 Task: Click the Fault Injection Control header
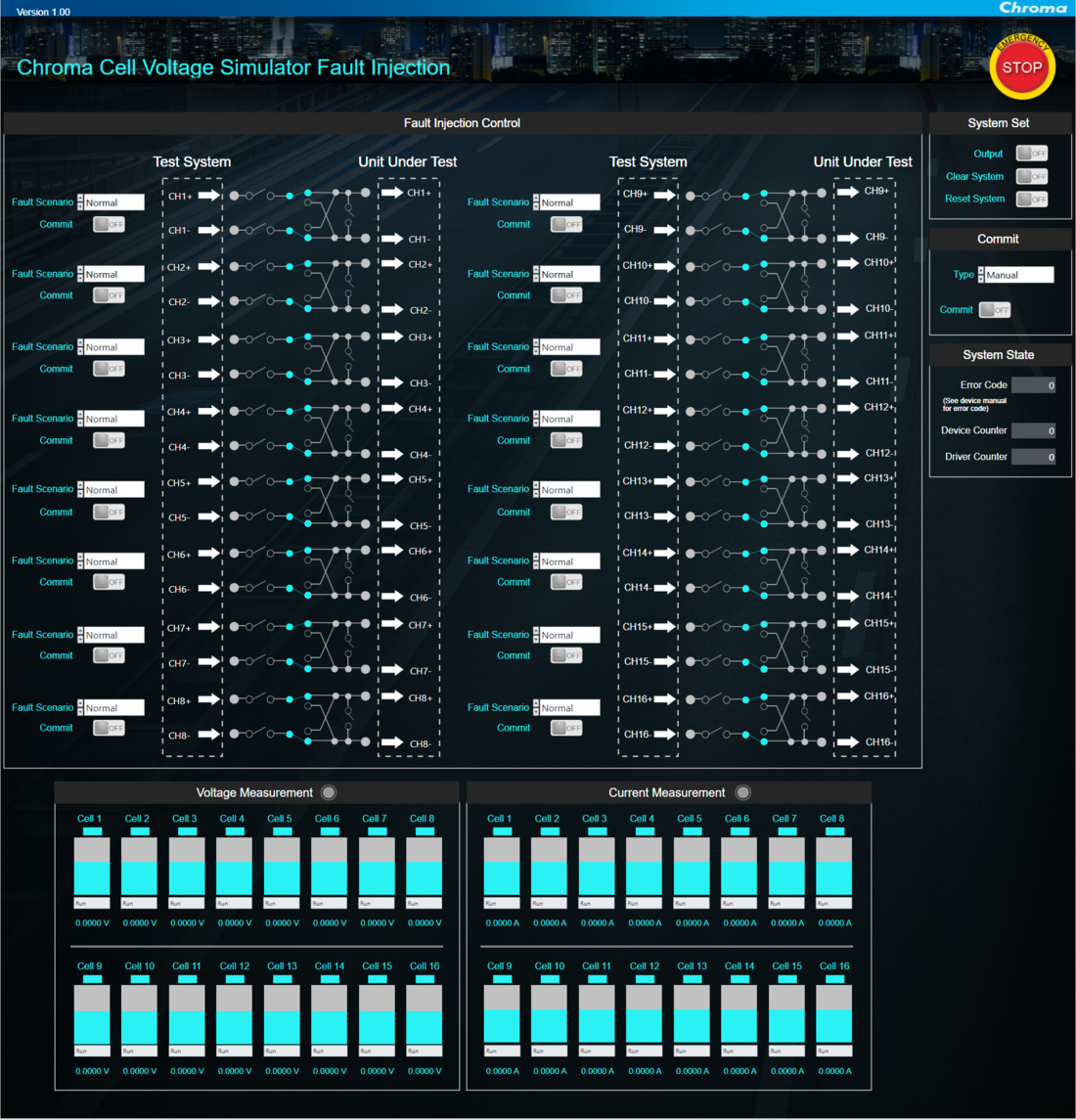[x=463, y=123]
